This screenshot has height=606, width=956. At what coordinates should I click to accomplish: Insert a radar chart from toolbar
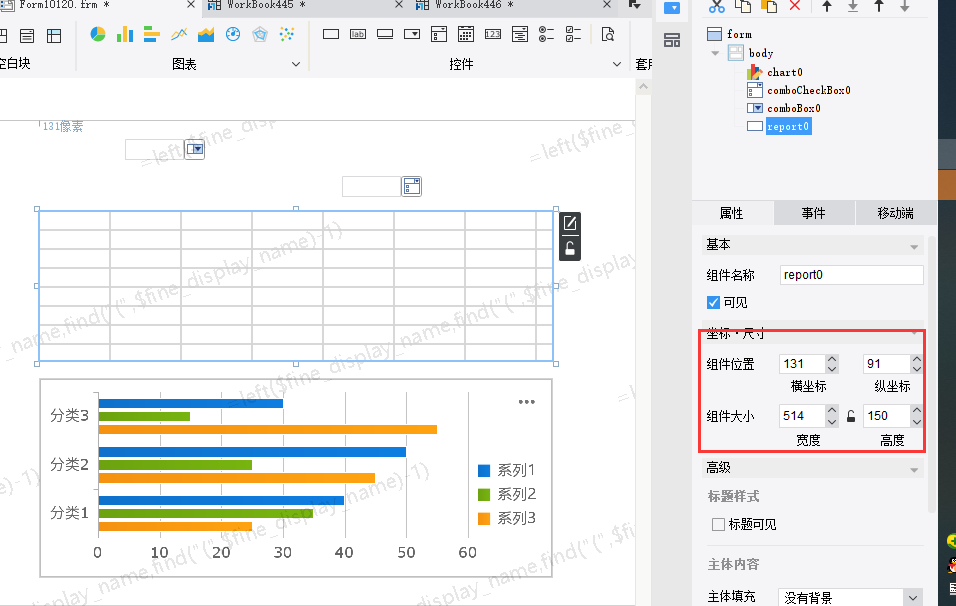click(x=260, y=35)
